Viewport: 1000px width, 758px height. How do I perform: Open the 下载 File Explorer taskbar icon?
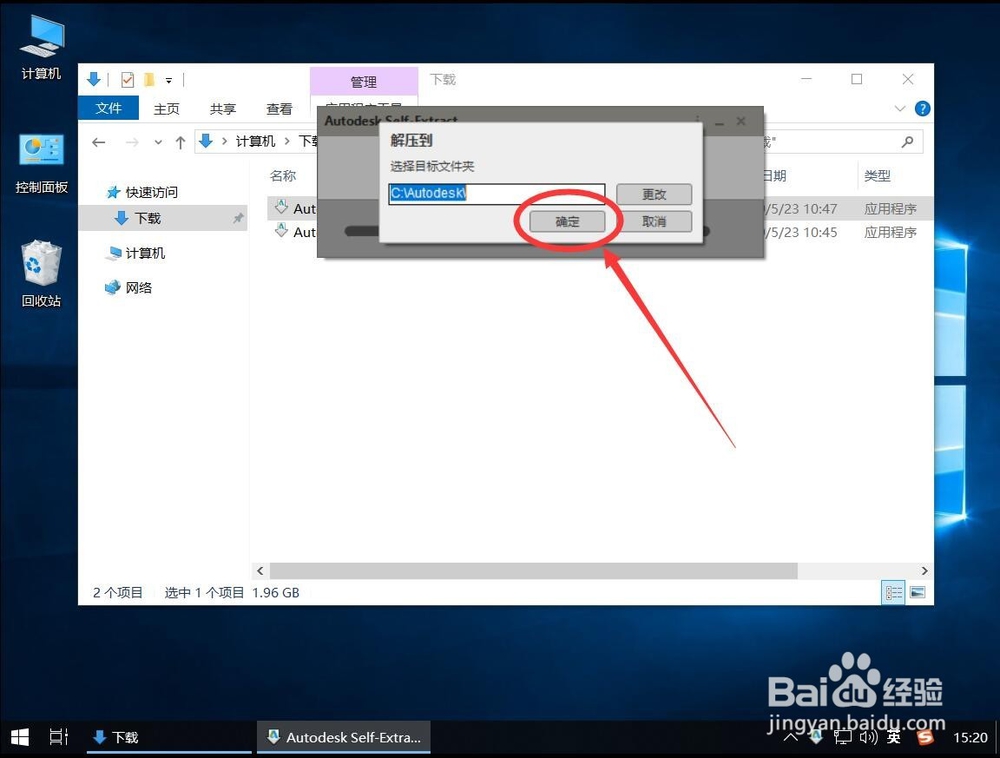(x=117, y=737)
